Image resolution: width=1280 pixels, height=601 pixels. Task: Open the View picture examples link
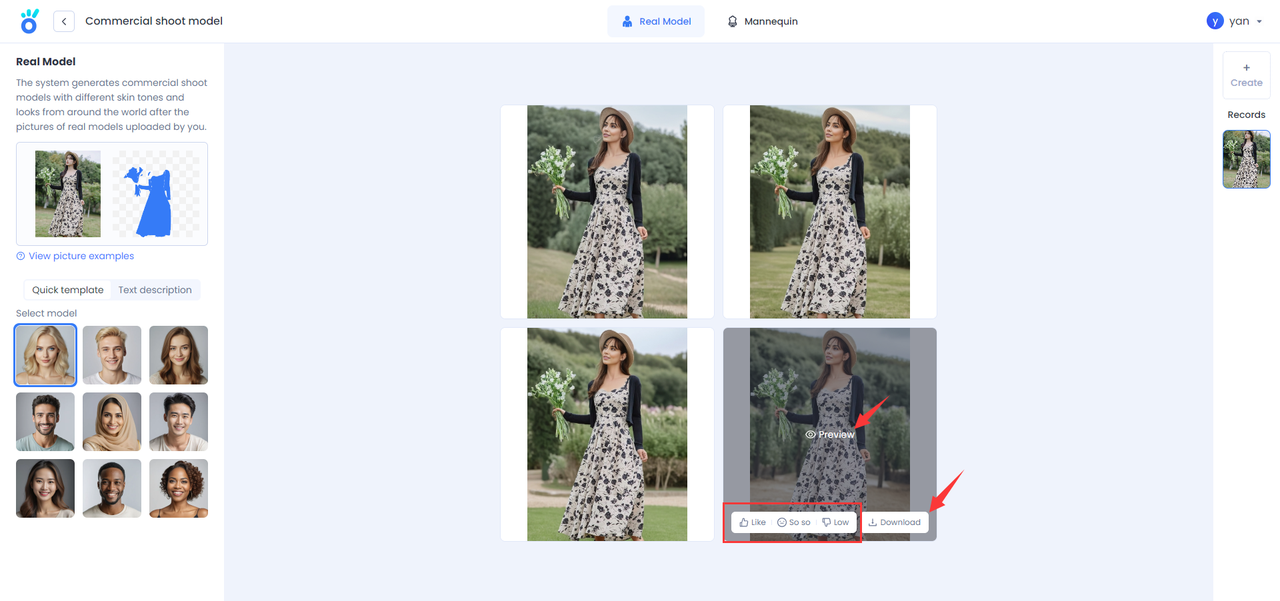point(75,256)
